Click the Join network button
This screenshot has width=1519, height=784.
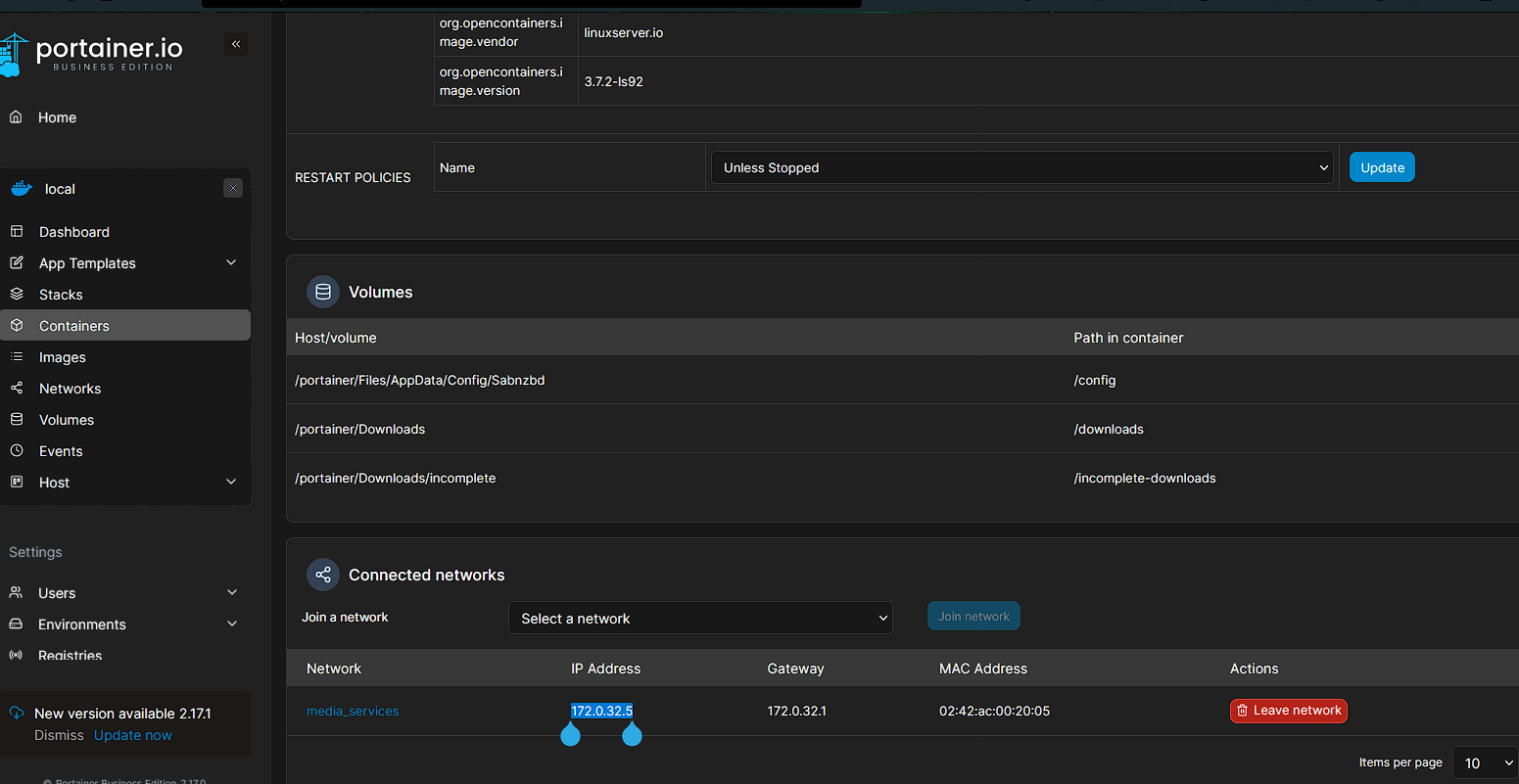pyautogui.click(x=973, y=617)
